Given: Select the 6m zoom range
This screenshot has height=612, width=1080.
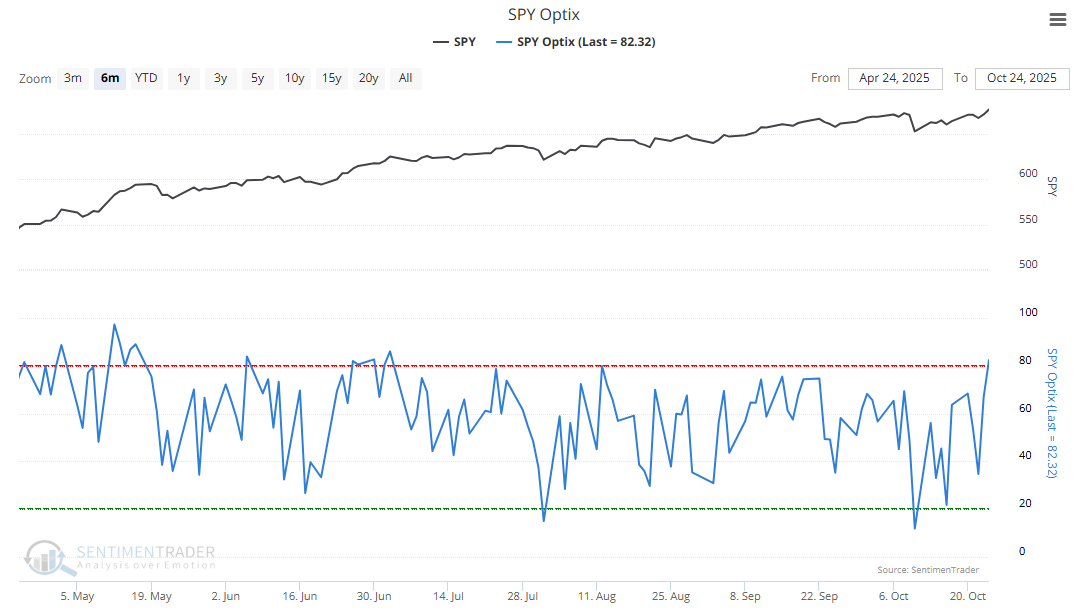Looking at the screenshot, I should [110, 78].
